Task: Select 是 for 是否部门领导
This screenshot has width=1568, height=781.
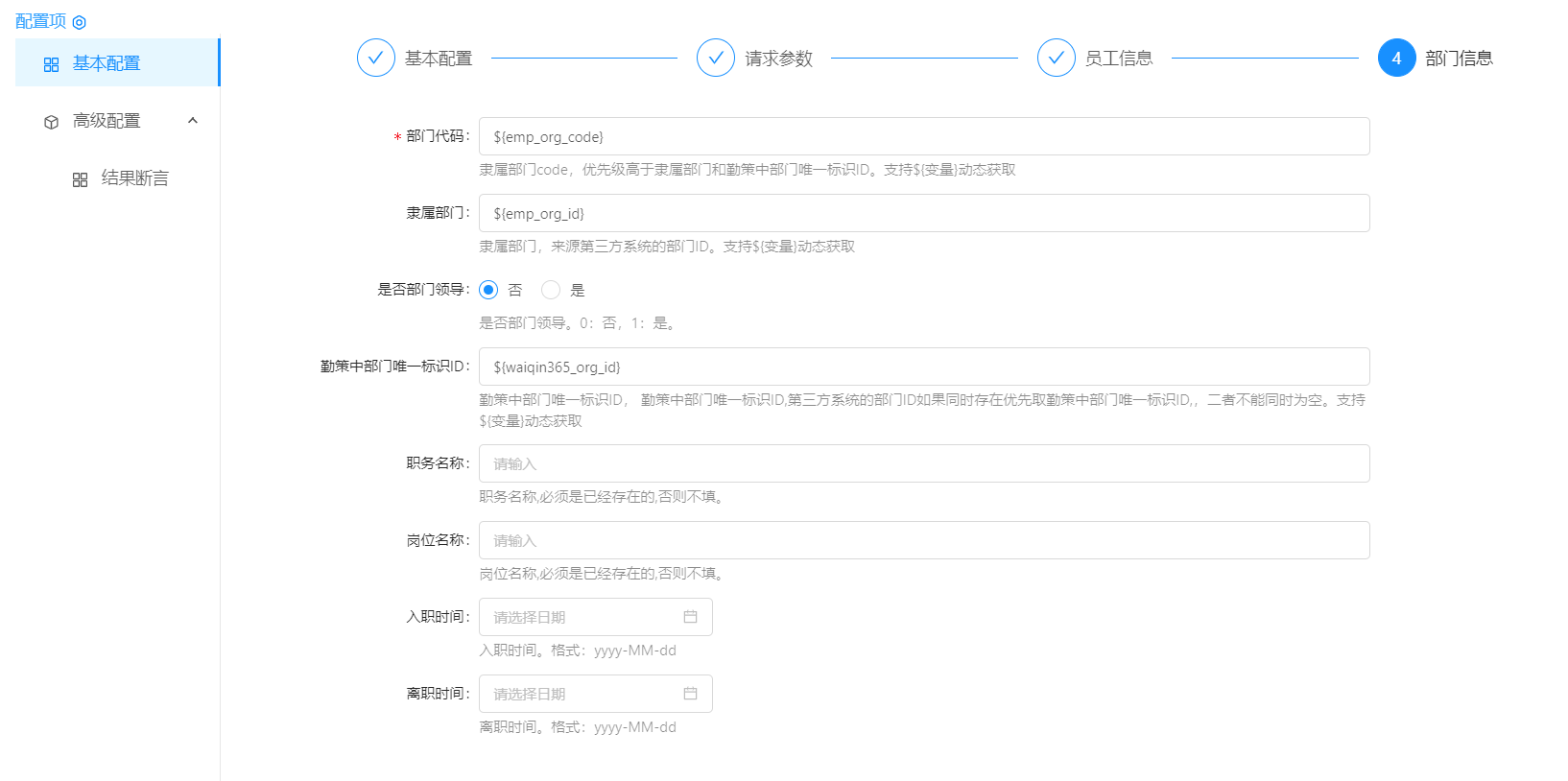Action: click(x=551, y=290)
